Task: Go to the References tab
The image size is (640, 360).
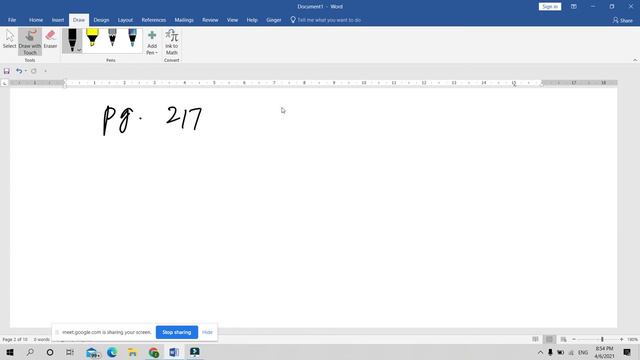Action: tap(153, 20)
